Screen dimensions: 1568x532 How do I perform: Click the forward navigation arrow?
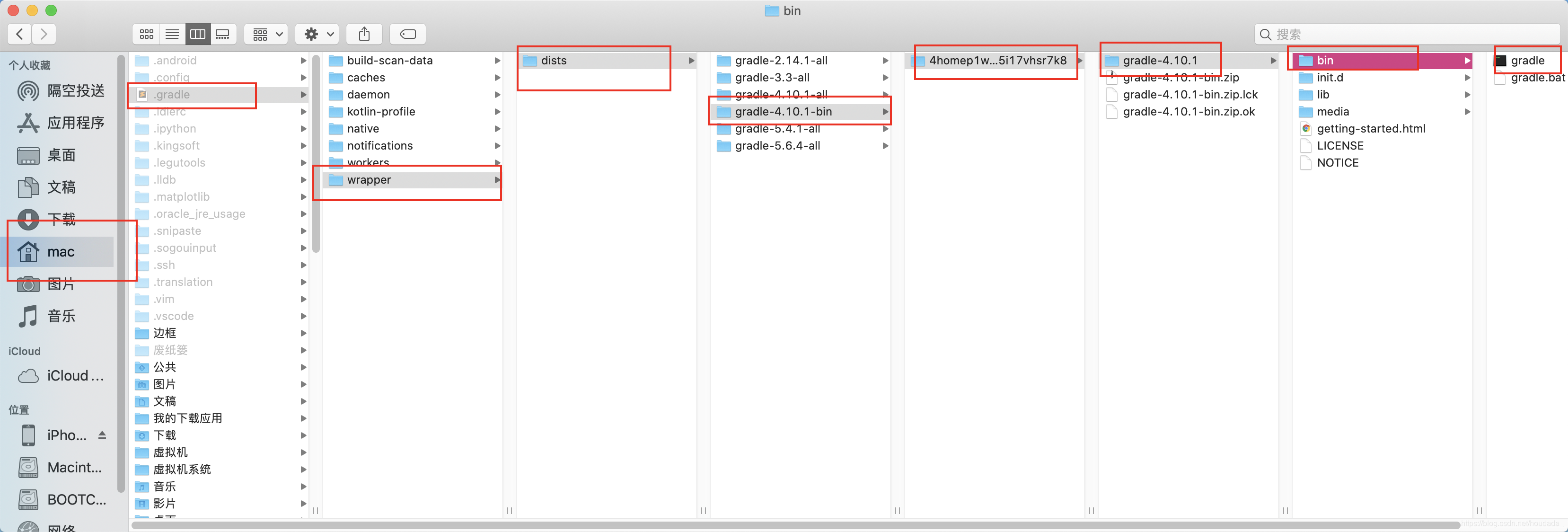click(x=43, y=35)
